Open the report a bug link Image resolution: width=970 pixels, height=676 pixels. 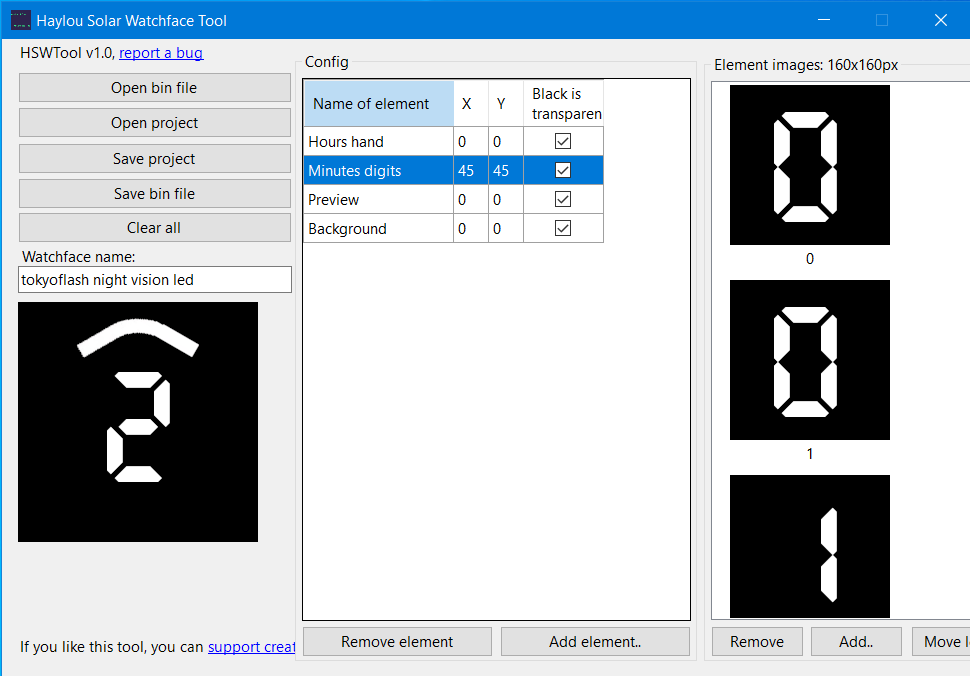tap(161, 53)
